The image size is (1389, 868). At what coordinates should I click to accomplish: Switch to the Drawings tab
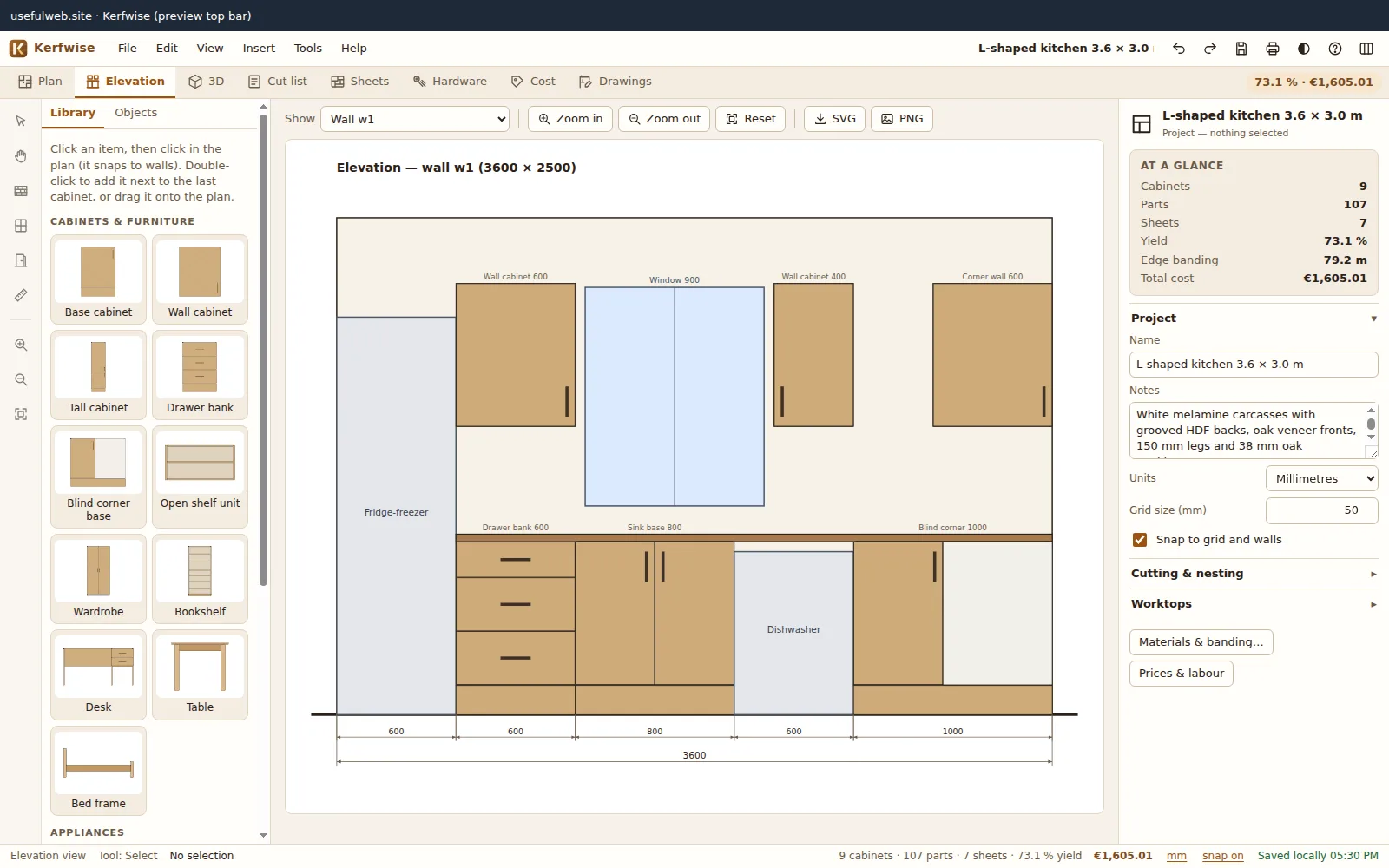pyautogui.click(x=616, y=82)
